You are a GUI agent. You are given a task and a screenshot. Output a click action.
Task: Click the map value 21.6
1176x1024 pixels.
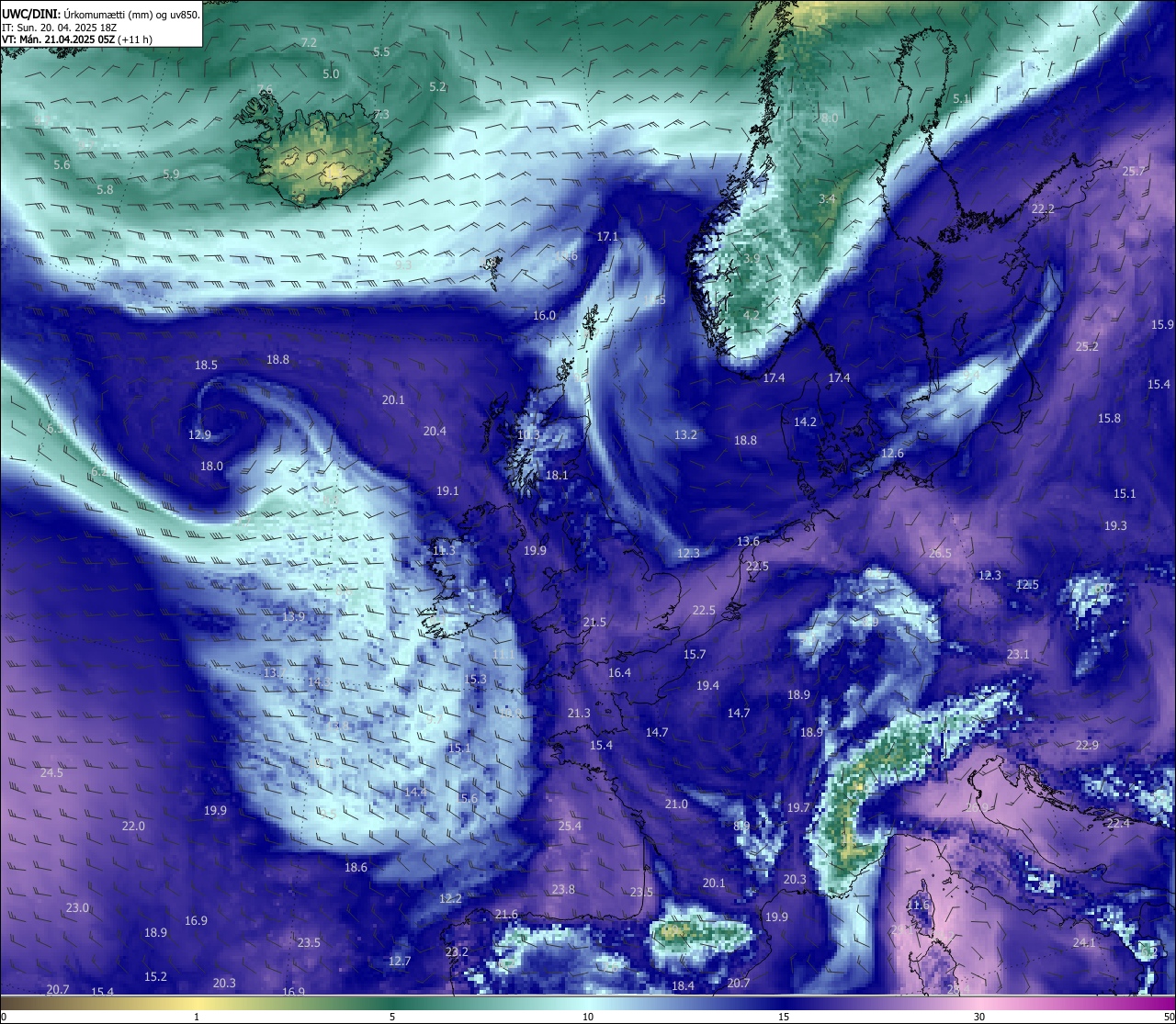506,915
